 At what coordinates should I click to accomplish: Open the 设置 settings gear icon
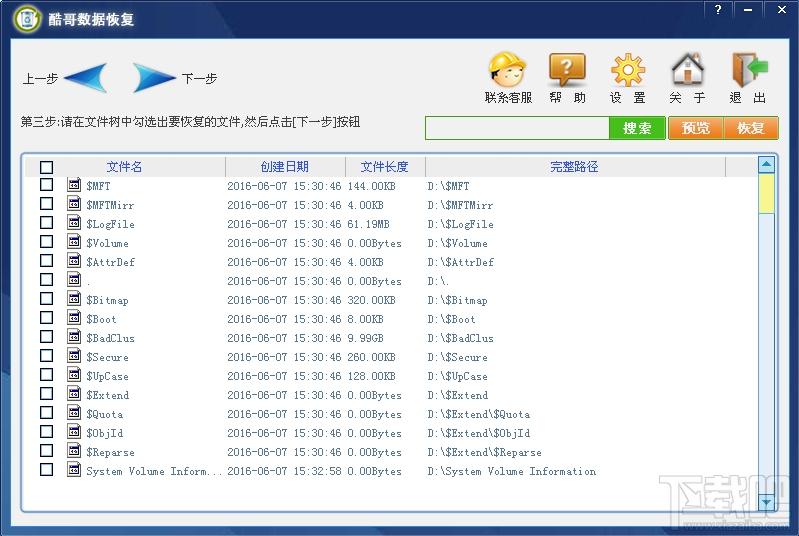(x=627, y=70)
